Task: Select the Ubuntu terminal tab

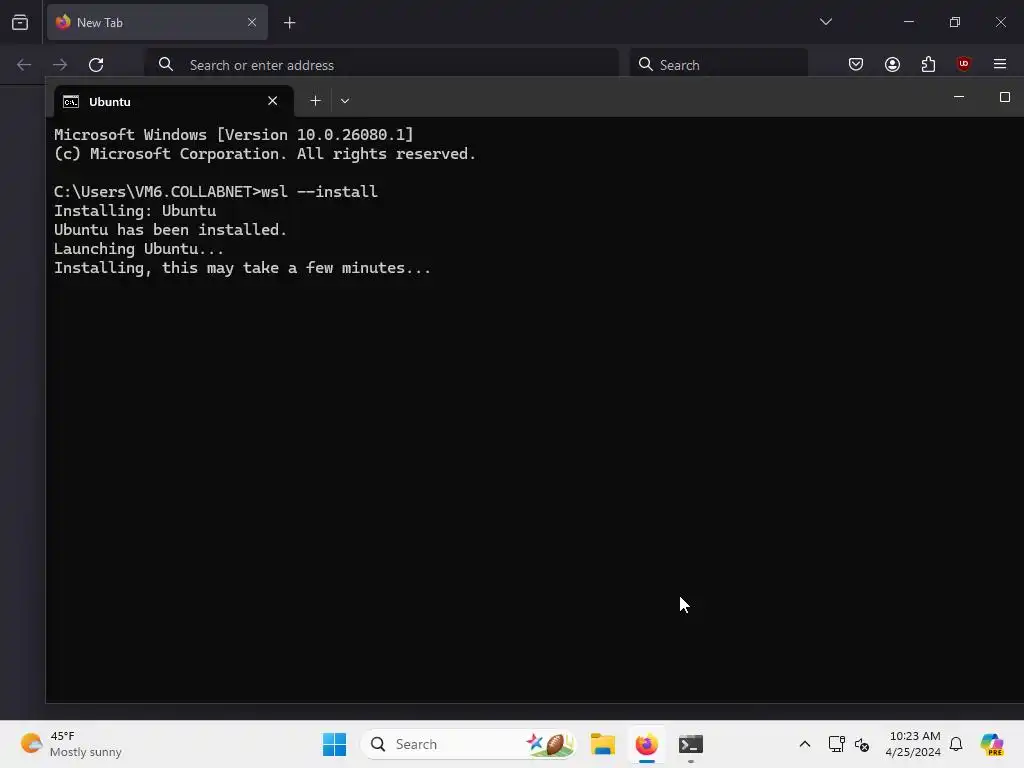Action: pos(173,101)
